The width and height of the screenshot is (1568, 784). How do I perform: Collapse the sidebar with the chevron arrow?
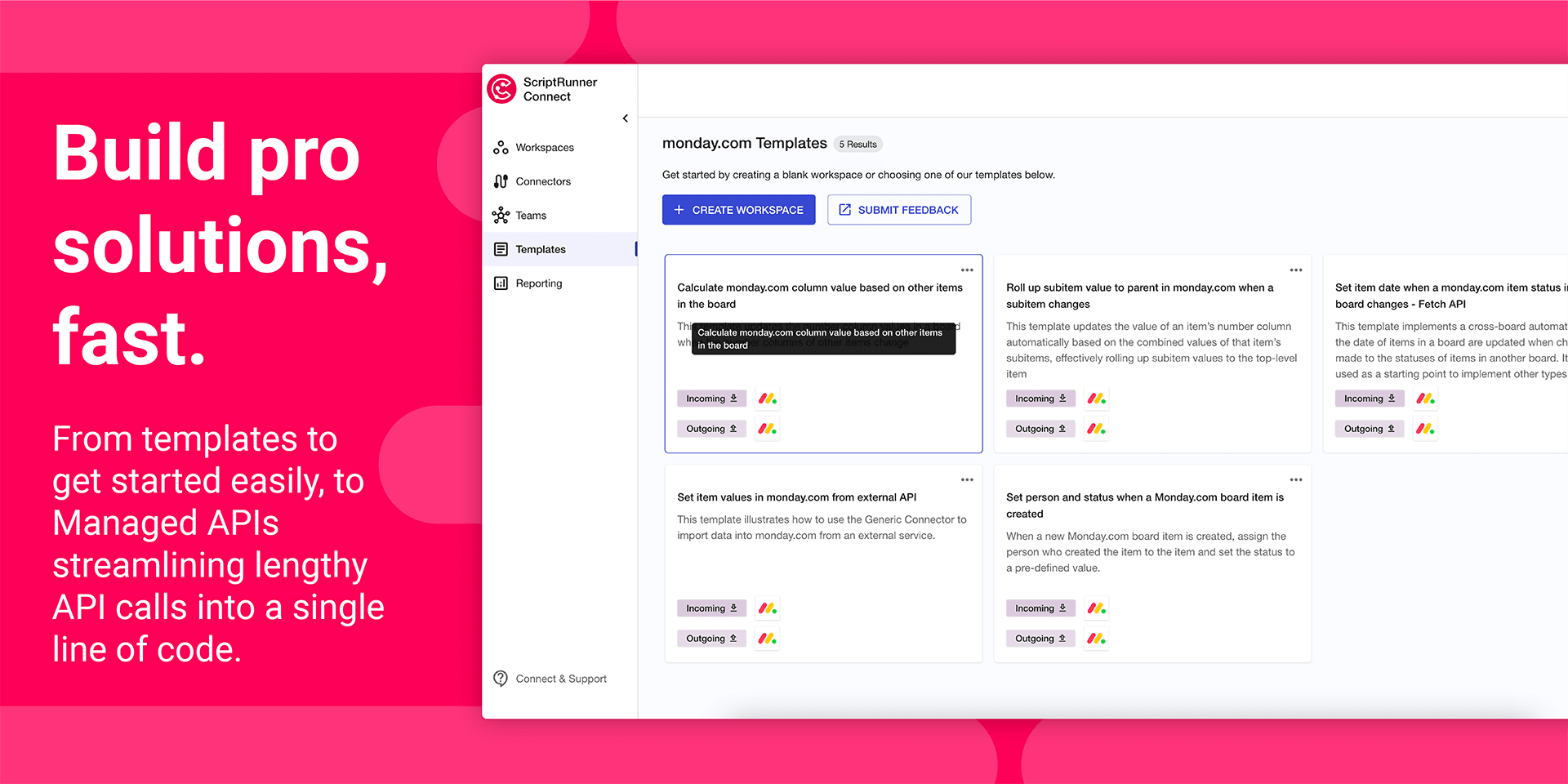[x=626, y=118]
